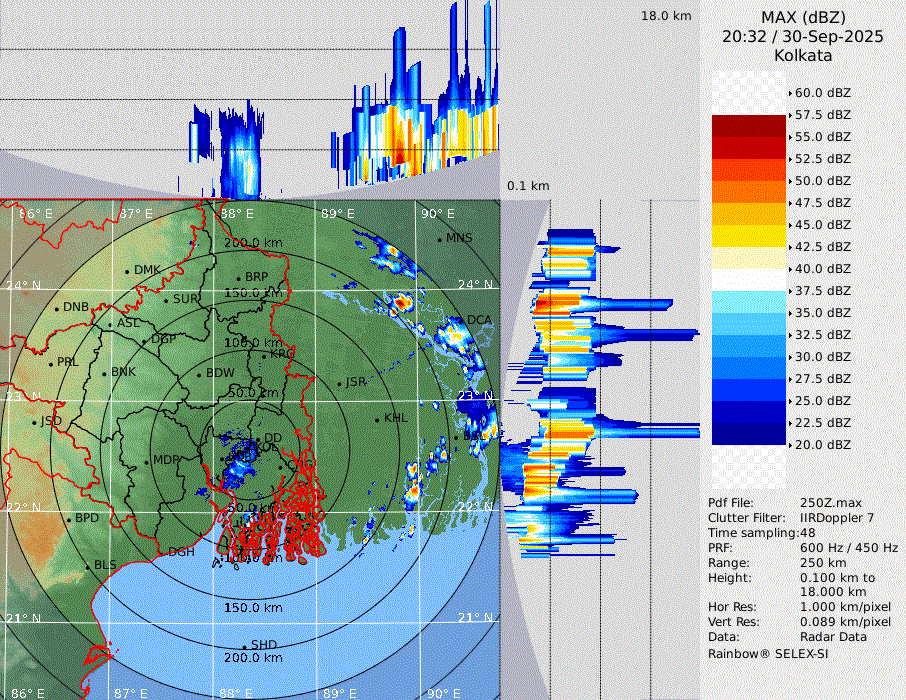The width and height of the screenshot is (906, 700).
Task: Click the yellow swatch between 45.0 and 42.5 dBZ
Action: pyautogui.click(x=749, y=235)
